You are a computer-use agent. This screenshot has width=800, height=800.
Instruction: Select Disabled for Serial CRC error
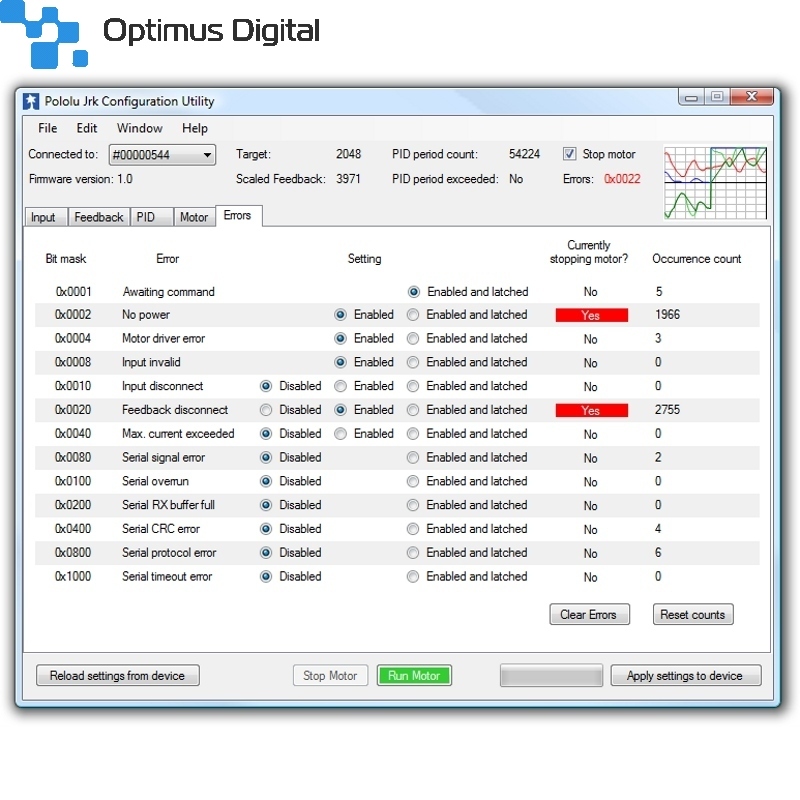[x=266, y=529]
